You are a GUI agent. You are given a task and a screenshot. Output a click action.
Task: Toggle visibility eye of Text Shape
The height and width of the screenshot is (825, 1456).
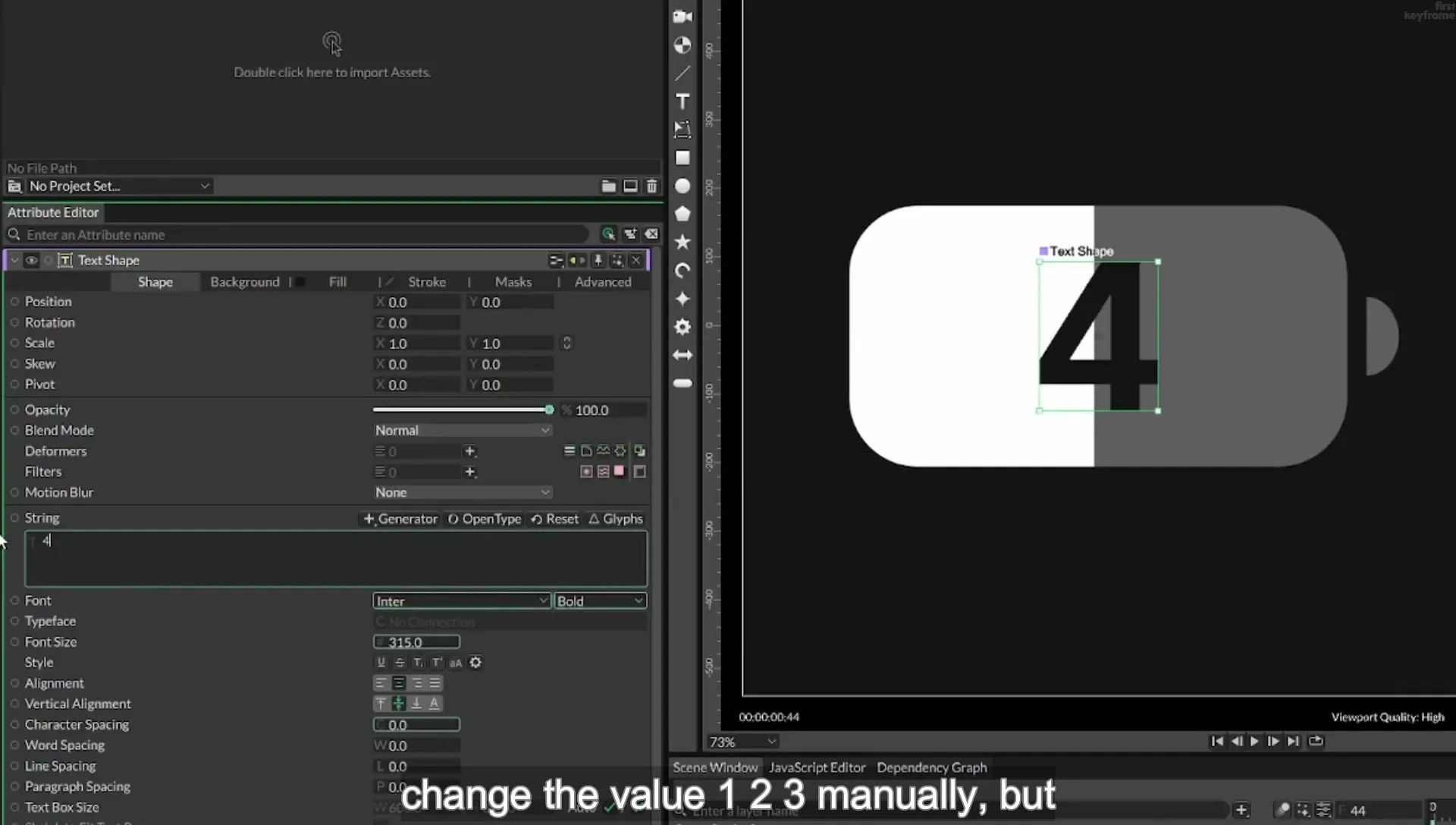tap(31, 260)
